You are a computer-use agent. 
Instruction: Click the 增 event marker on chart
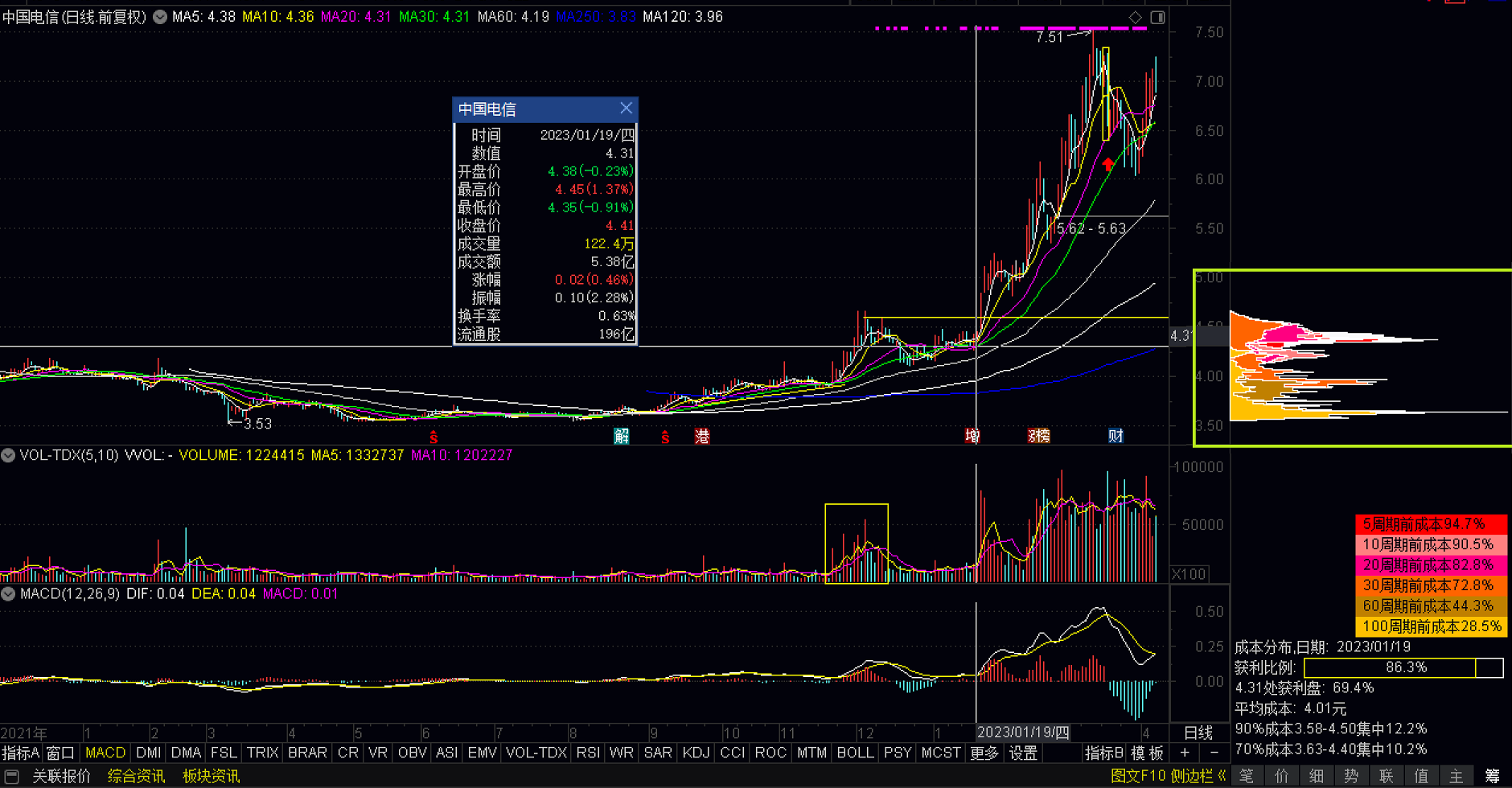click(x=972, y=436)
